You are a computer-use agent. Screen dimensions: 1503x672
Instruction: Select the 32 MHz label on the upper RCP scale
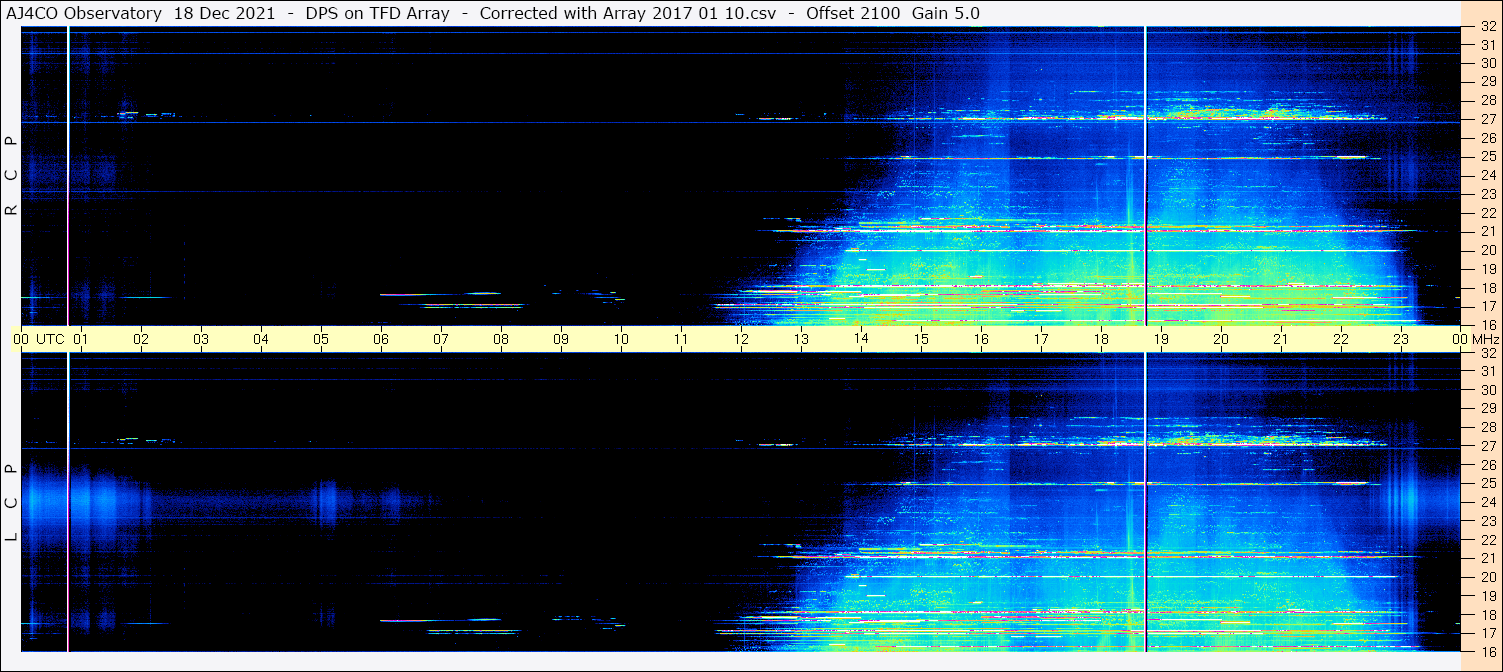click(x=1487, y=28)
